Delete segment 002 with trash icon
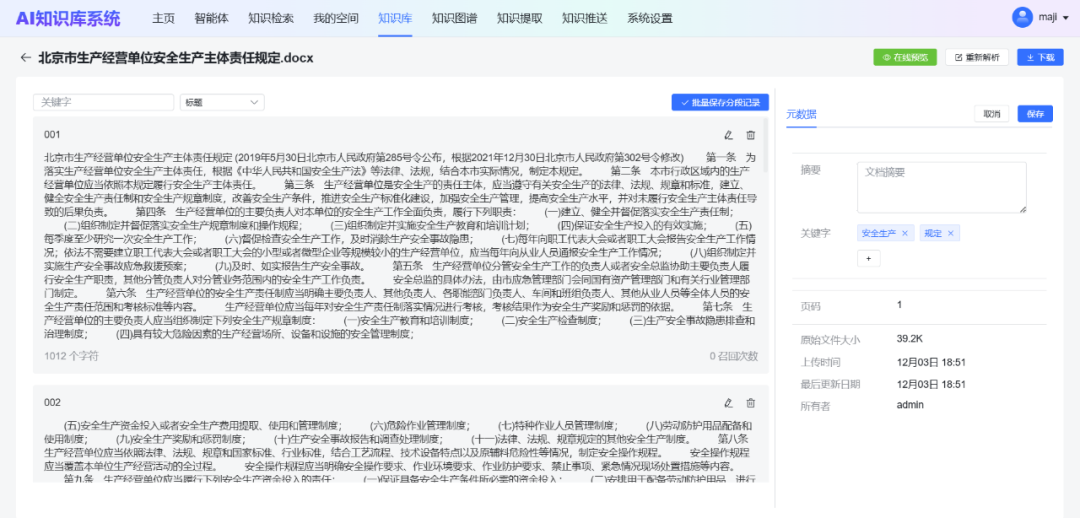The height and width of the screenshot is (518, 1080). coord(751,403)
